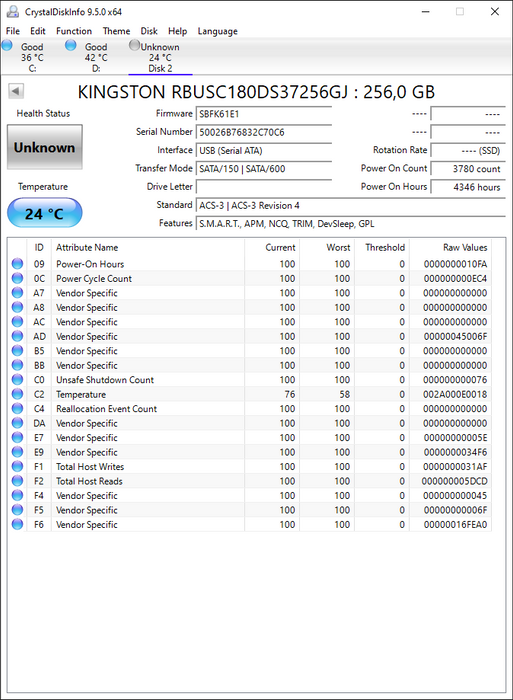Click the status orb for attribute A8
The width and height of the screenshot is (513, 700).
tap(17, 307)
